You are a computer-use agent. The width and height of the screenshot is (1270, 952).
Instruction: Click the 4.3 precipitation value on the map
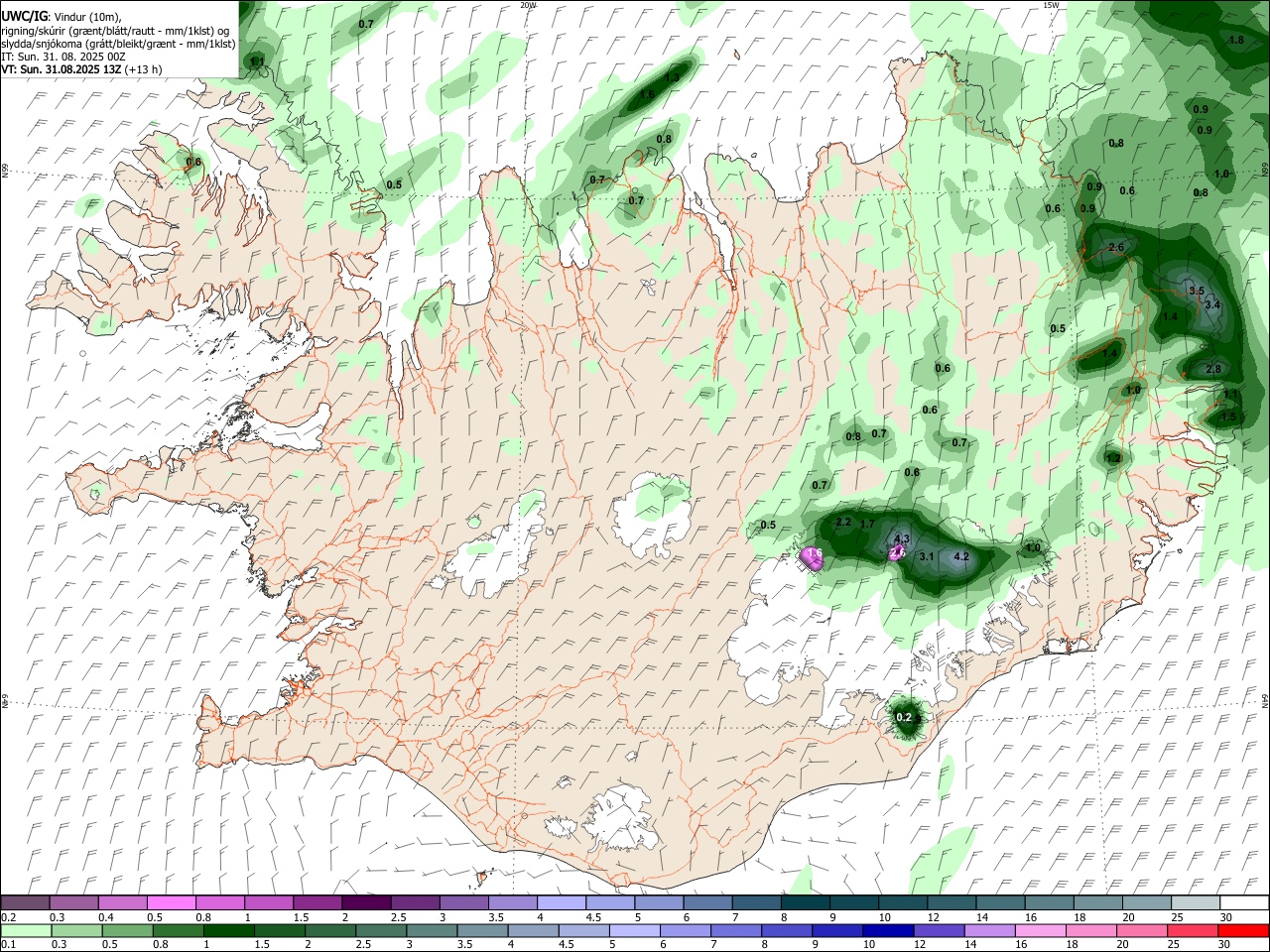(x=902, y=538)
